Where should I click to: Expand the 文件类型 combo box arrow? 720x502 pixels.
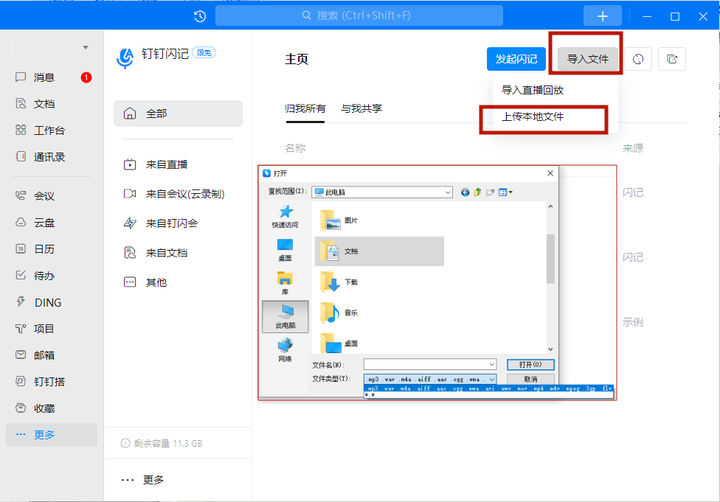coord(492,379)
